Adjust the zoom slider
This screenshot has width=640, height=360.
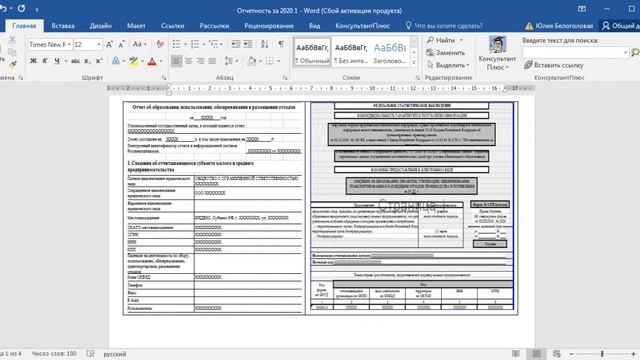tap(602, 354)
